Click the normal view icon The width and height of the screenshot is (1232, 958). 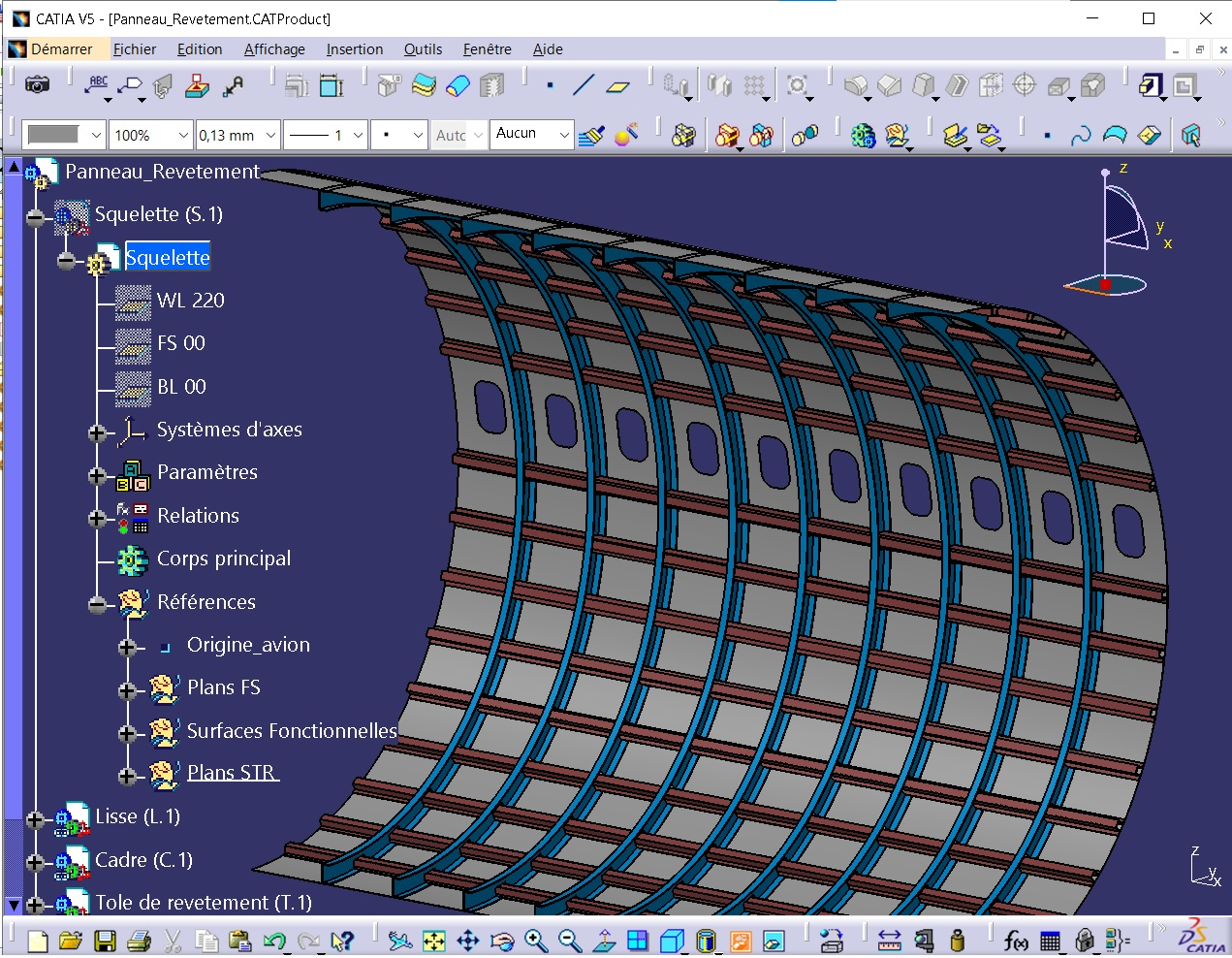coord(604,940)
